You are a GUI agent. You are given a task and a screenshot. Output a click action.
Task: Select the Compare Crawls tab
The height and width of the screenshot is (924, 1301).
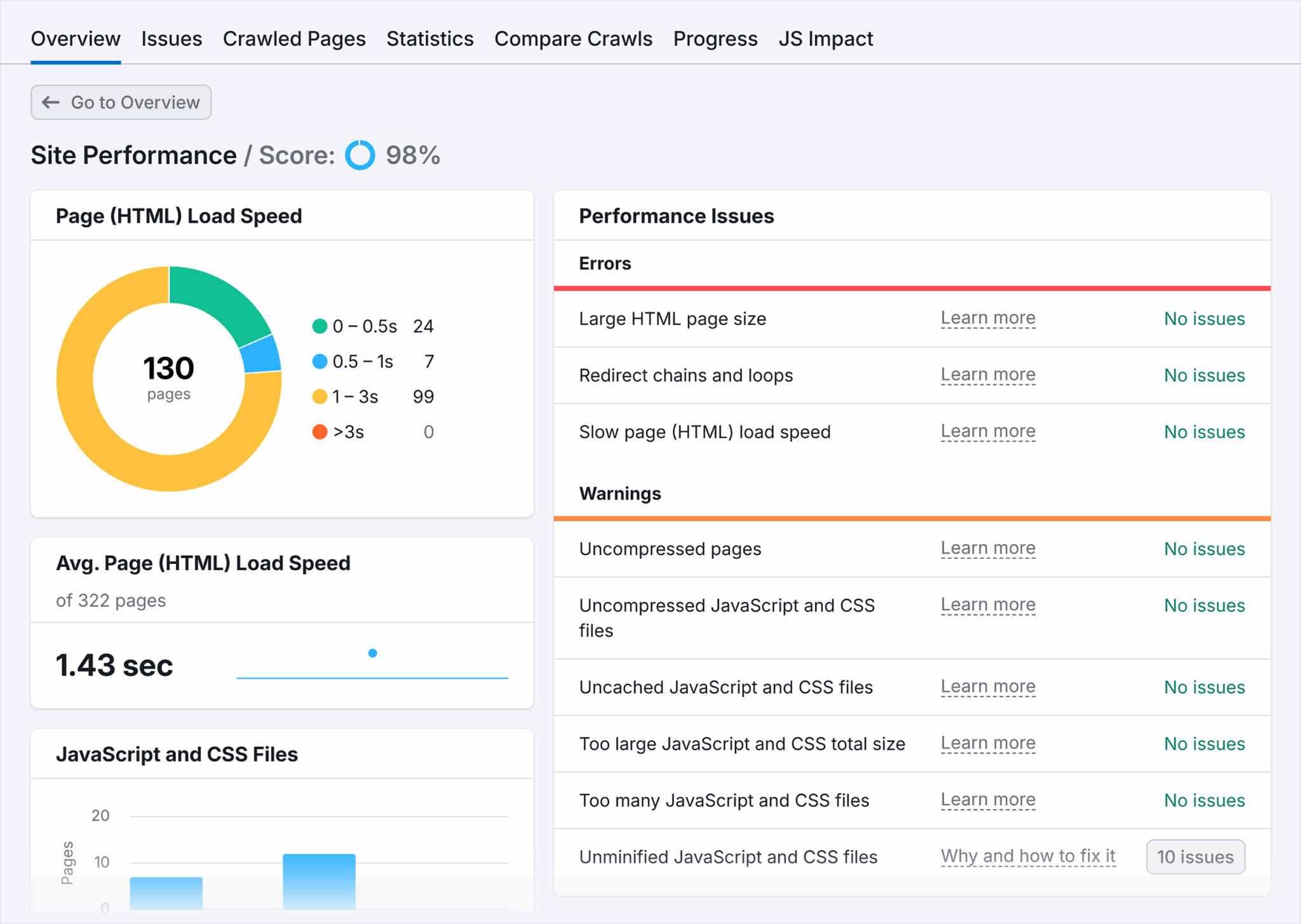coord(573,39)
